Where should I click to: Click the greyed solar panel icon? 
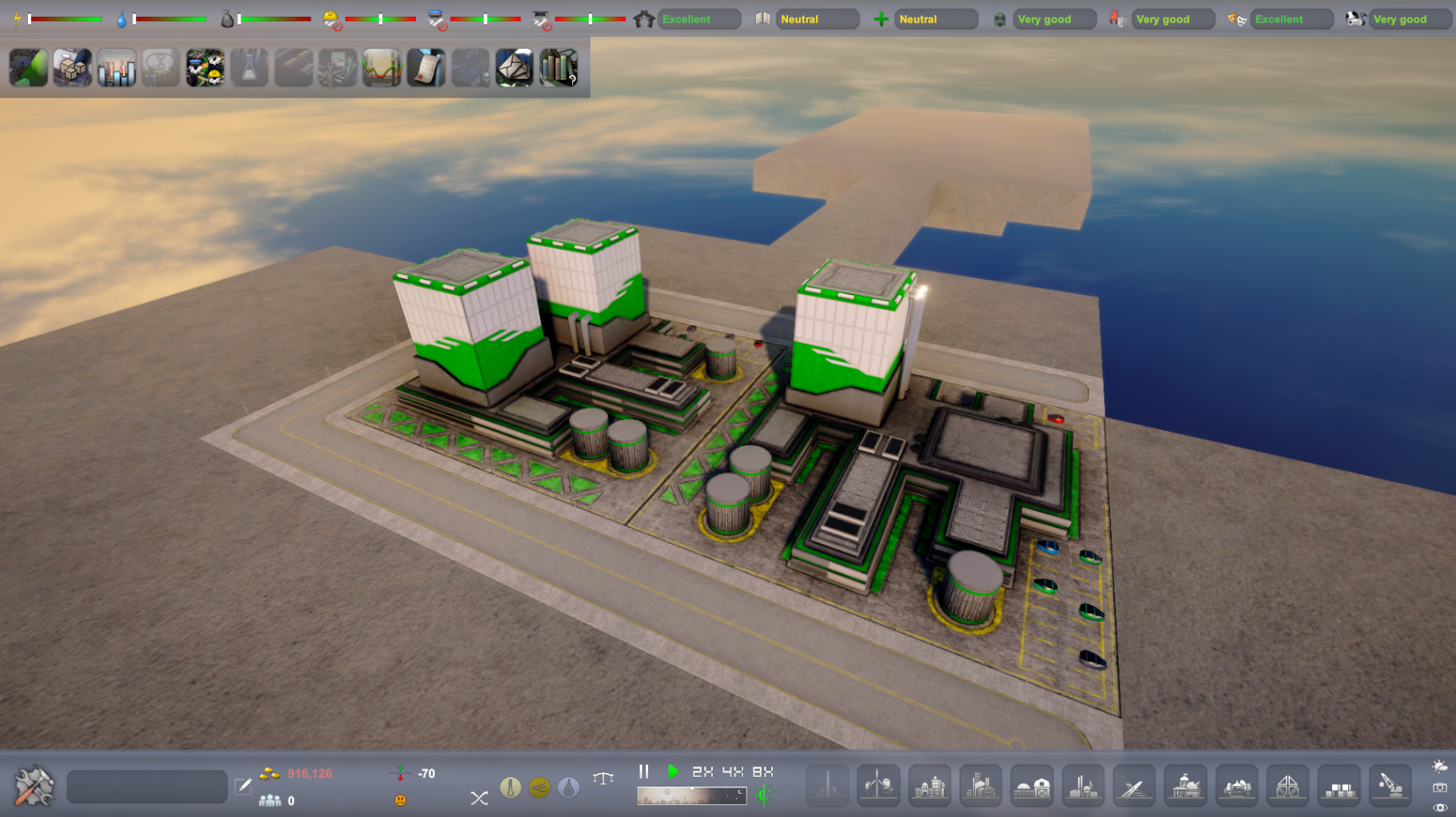470,68
